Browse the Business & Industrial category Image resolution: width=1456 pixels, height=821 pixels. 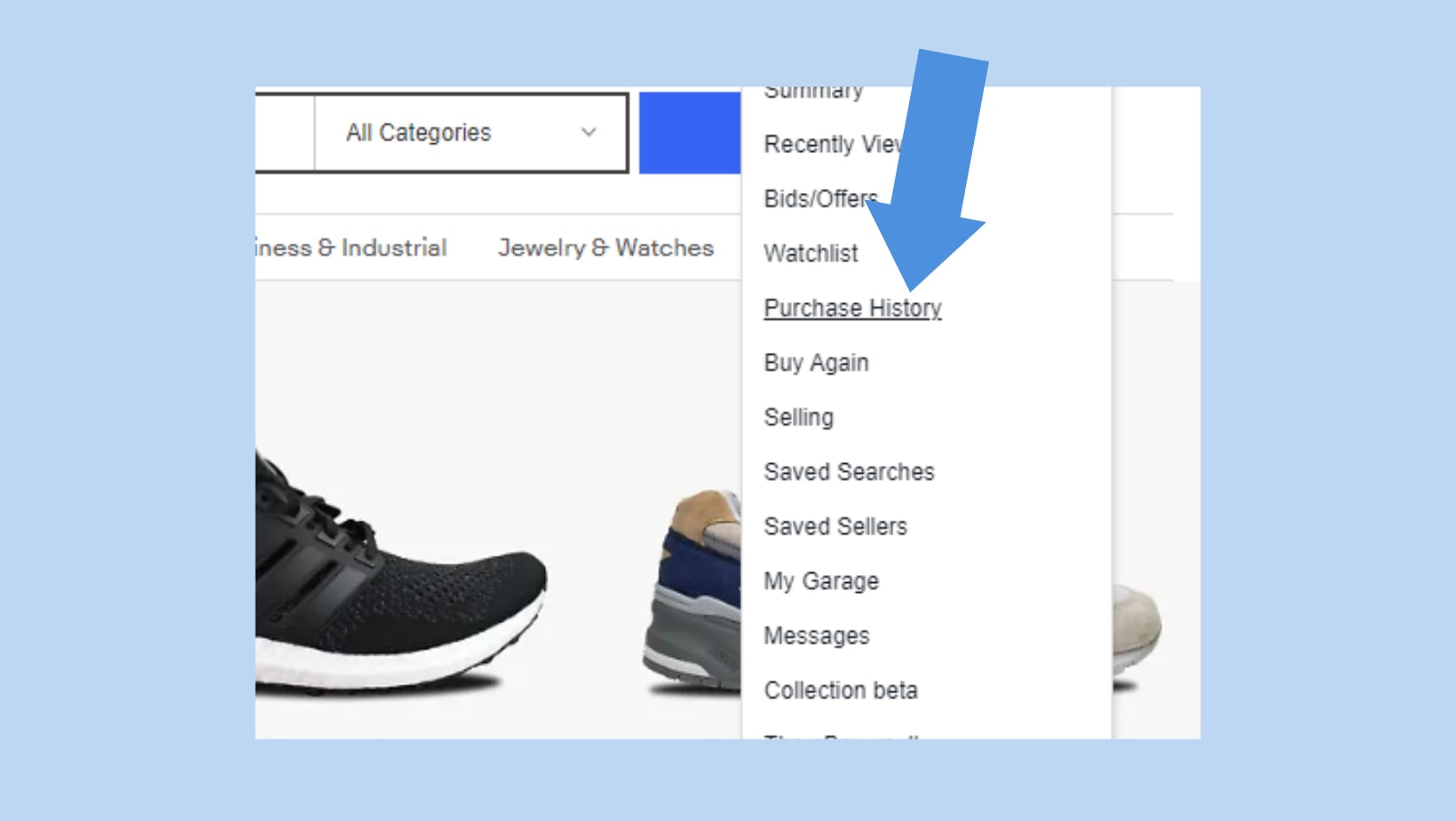(x=351, y=247)
